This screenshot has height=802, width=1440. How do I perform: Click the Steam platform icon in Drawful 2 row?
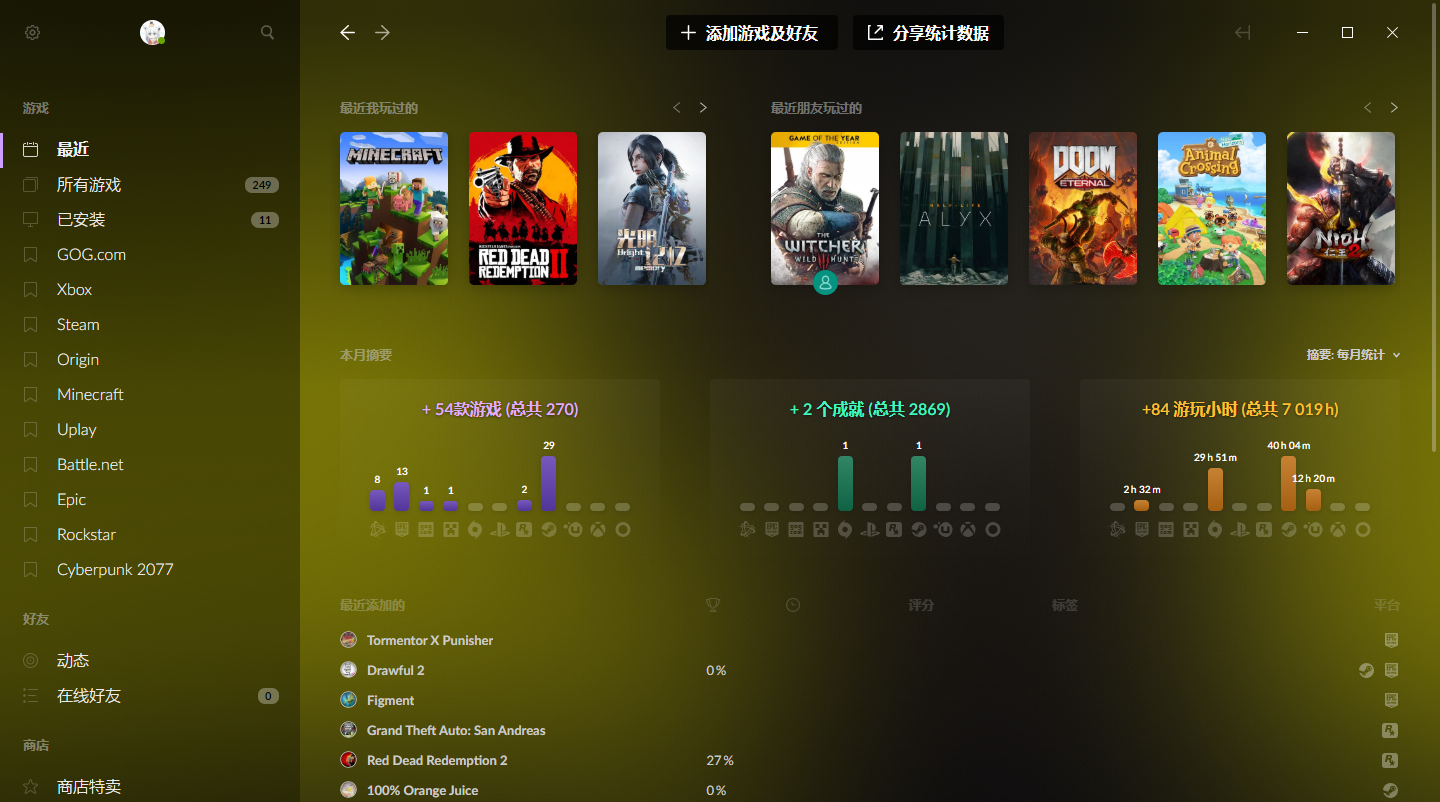coord(1366,670)
